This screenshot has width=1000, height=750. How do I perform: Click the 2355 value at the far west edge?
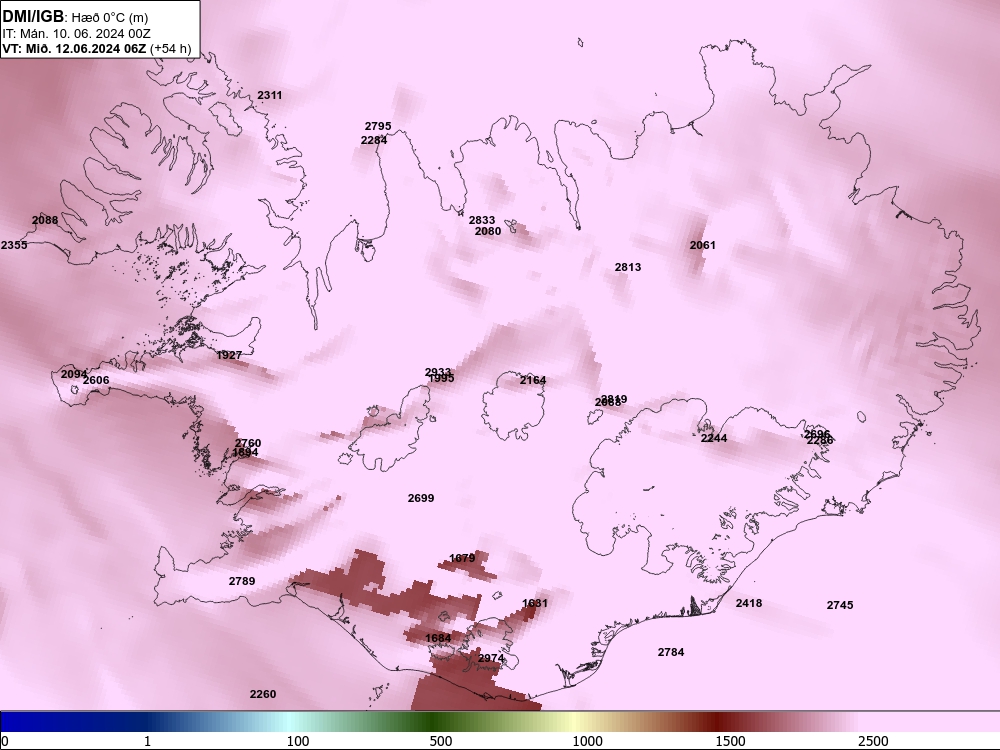pyautogui.click(x=14, y=245)
